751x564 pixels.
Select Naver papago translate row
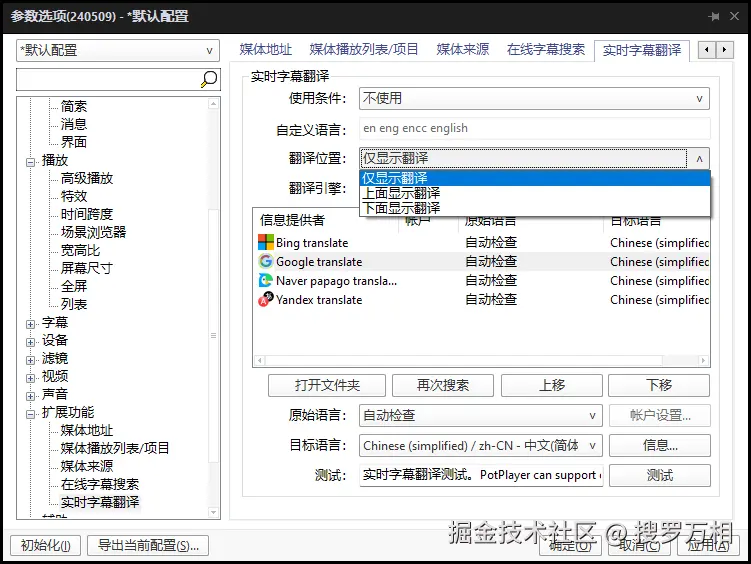coord(483,281)
